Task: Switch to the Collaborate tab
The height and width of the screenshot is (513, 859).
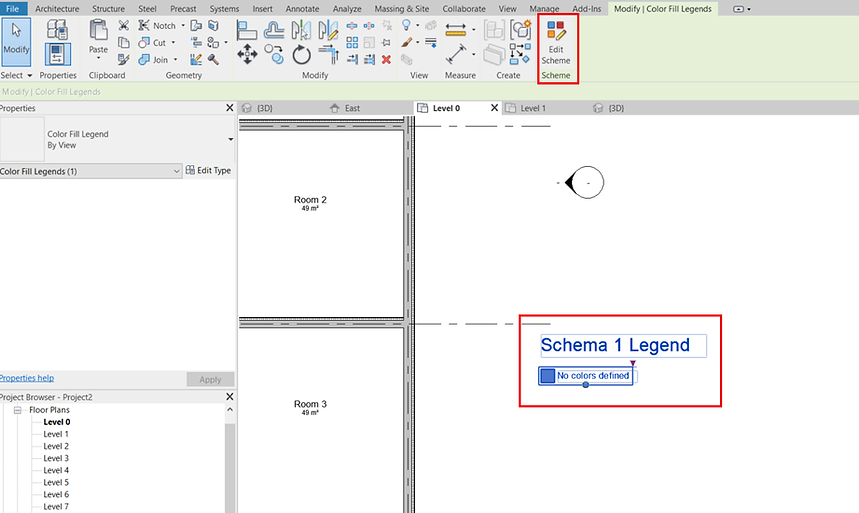Action: click(x=464, y=9)
